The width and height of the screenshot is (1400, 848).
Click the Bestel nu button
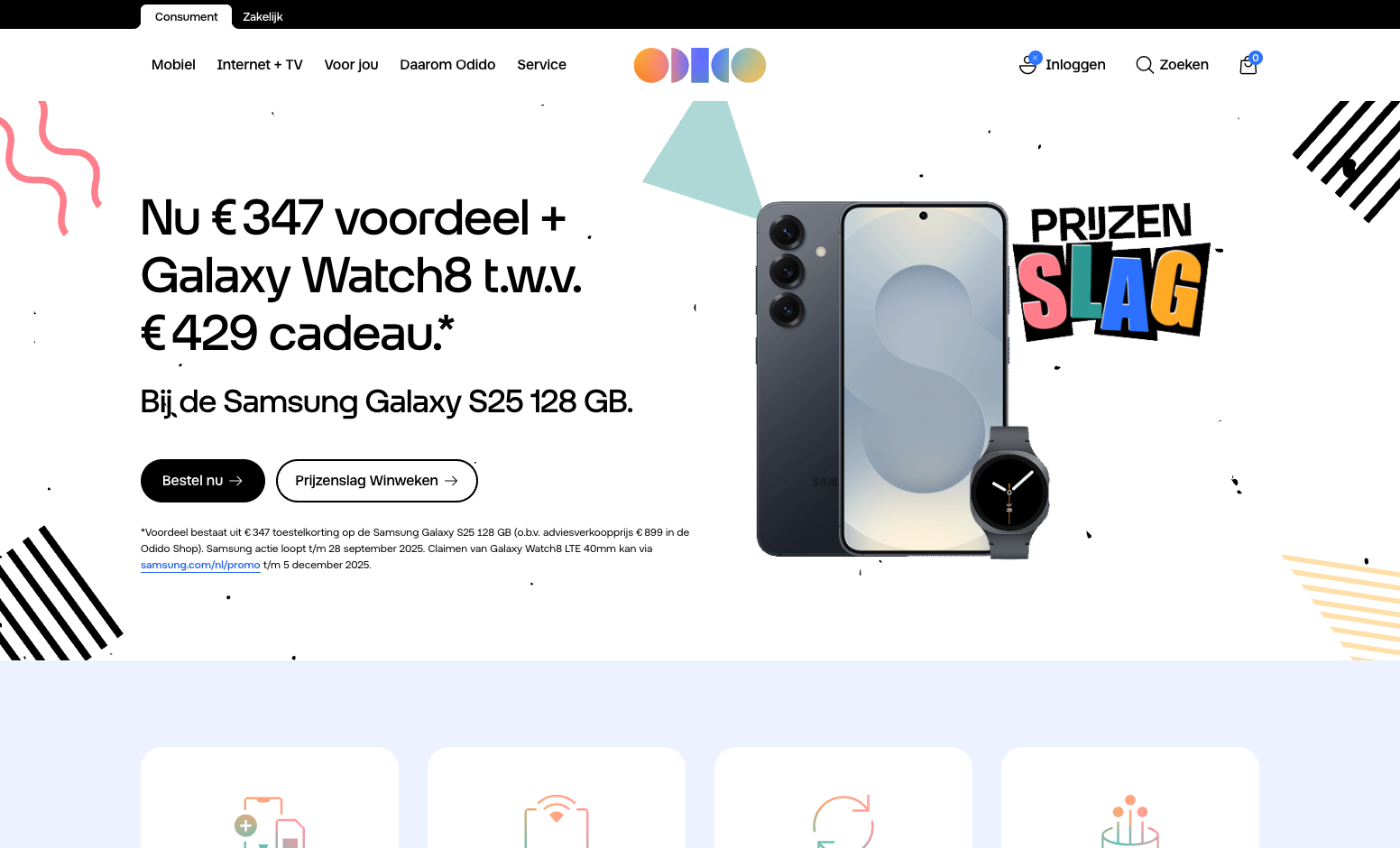pyautogui.click(x=203, y=481)
